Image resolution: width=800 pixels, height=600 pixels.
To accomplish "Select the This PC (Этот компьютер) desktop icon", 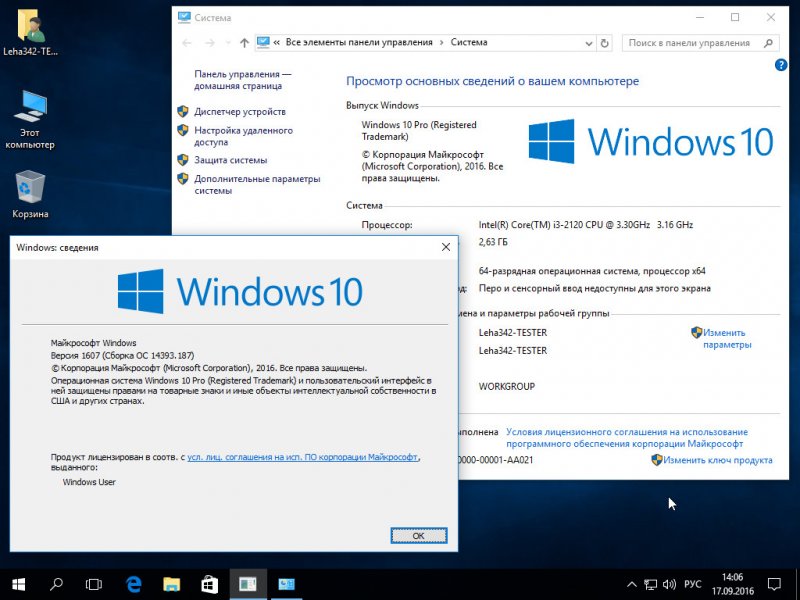I will click(30, 120).
